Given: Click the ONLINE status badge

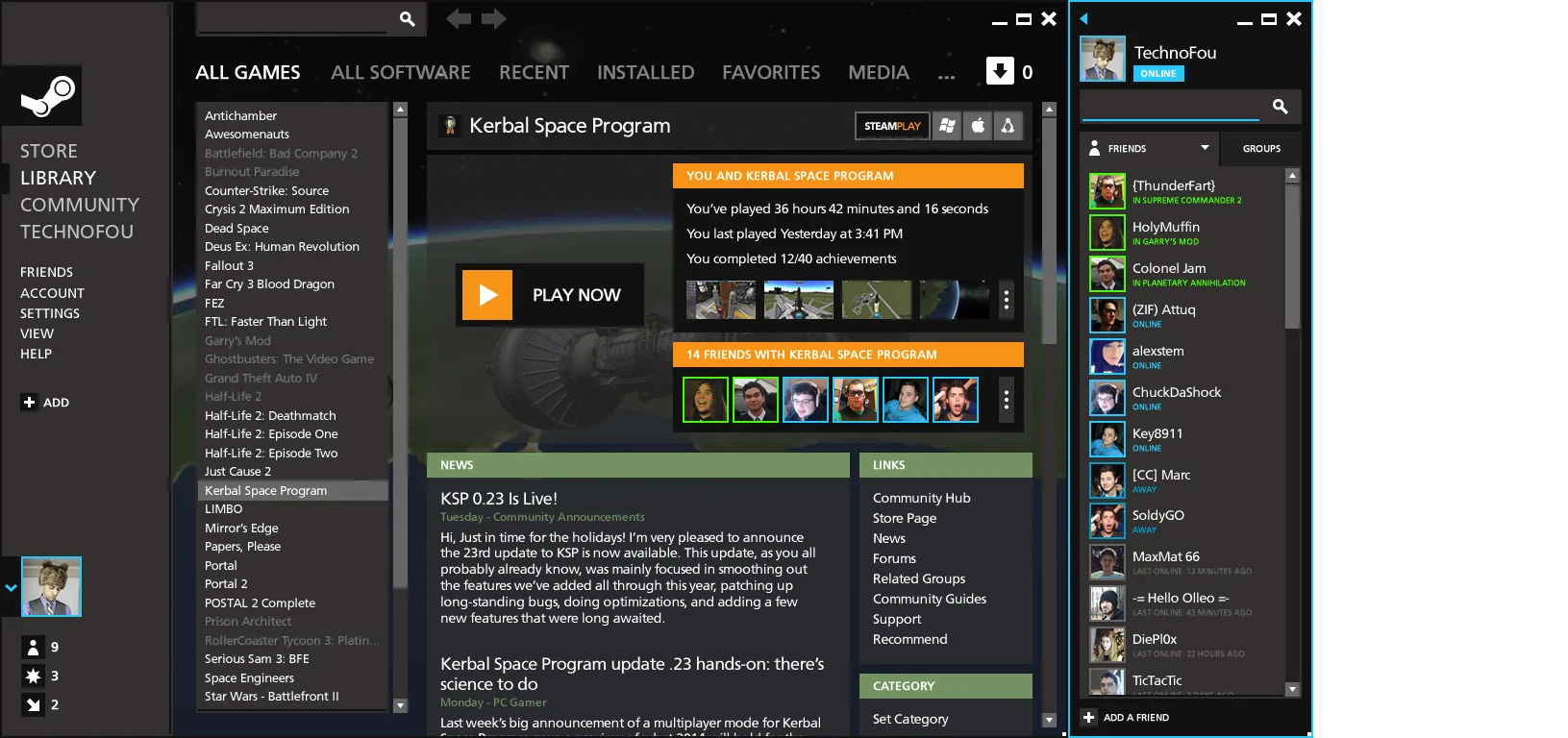Looking at the screenshot, I should [1158, 74].
